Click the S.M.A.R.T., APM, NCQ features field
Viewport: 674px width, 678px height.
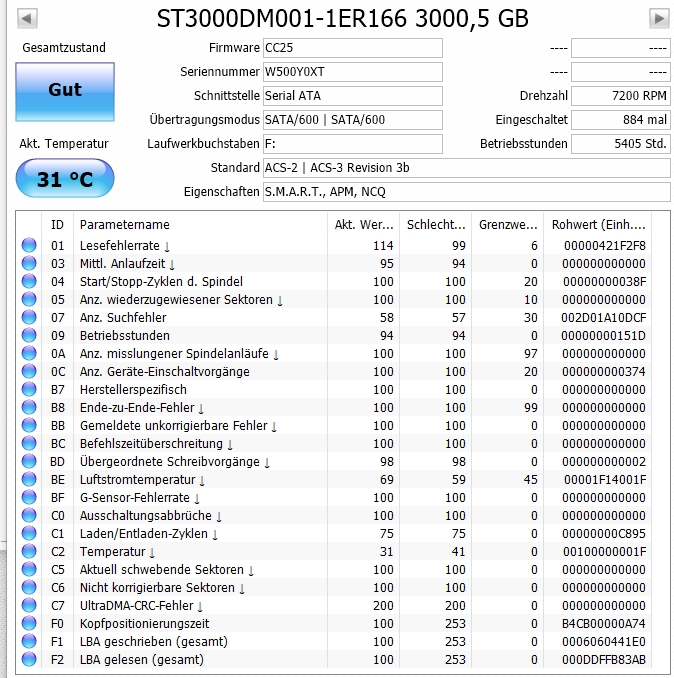click(x=467, y=192)
